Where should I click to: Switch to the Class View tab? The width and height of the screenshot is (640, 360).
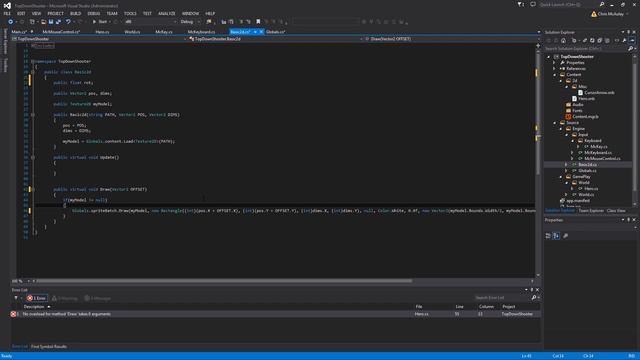pyautogui.click(x=616, y=211)
